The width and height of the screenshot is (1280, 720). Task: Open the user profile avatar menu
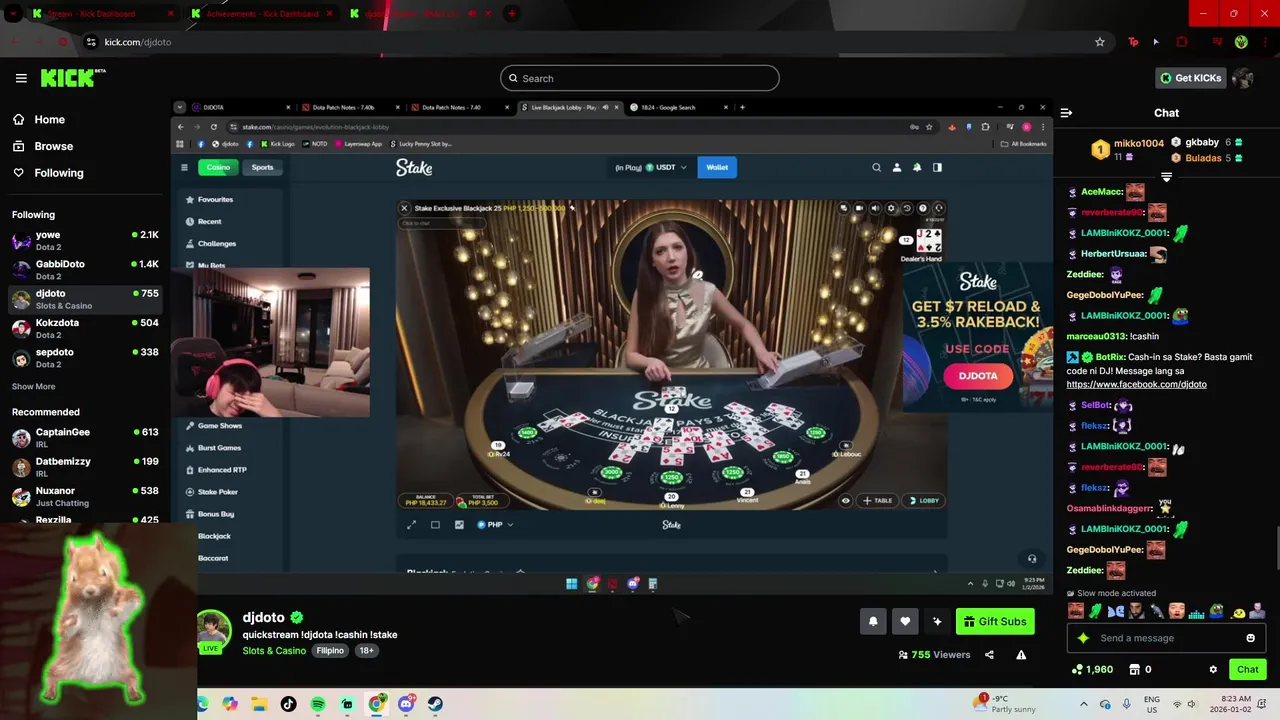[x=1243, y=78]
